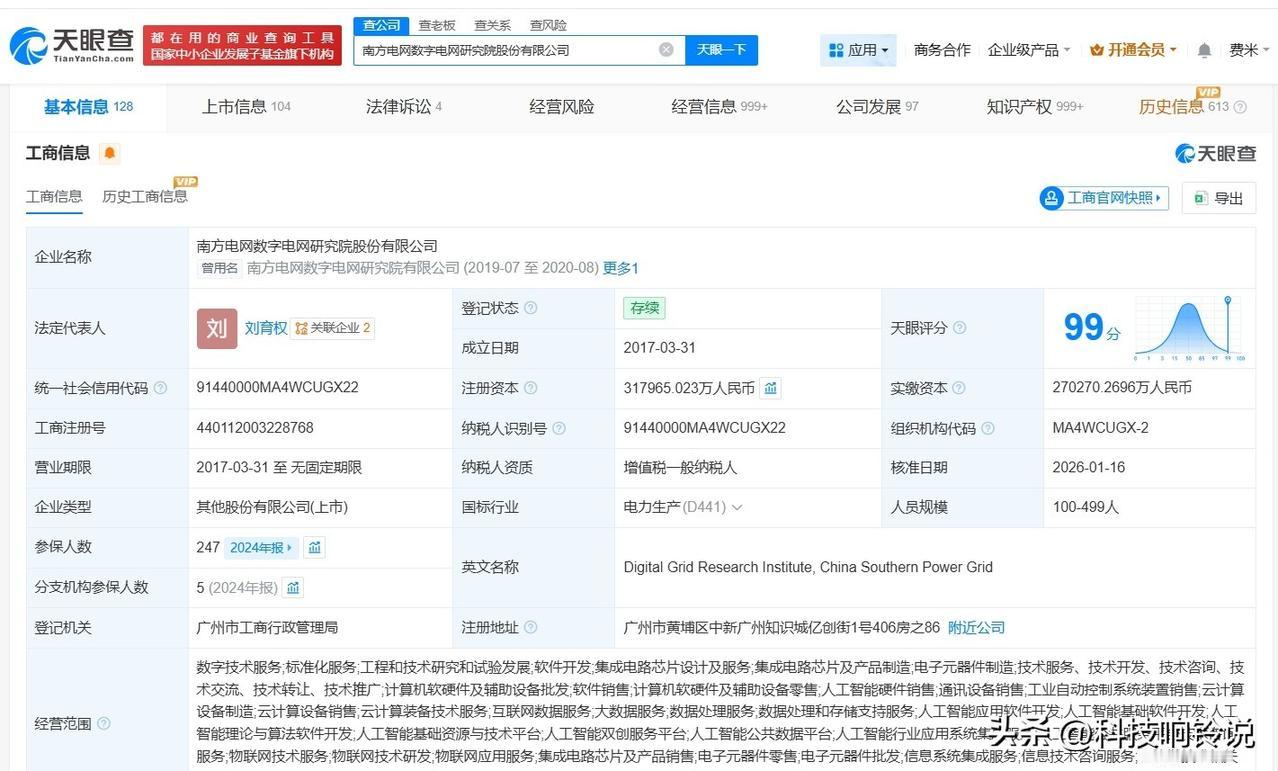The height and width of the screenshot is (771, 1278).
Task: Click the 刘 avatar of the legal representative
Action: click(217, 328)
